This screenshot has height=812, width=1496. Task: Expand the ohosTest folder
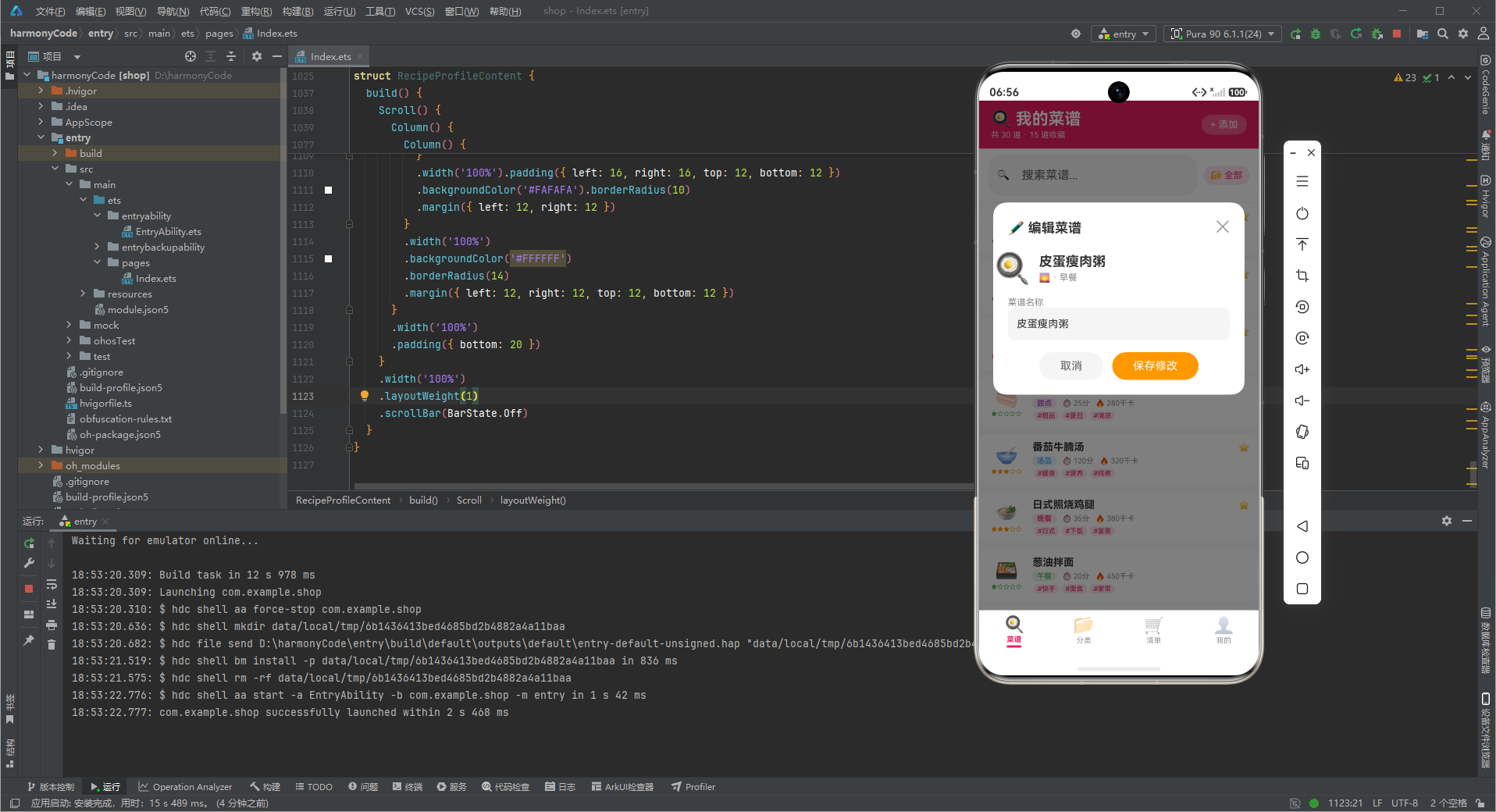69,340
